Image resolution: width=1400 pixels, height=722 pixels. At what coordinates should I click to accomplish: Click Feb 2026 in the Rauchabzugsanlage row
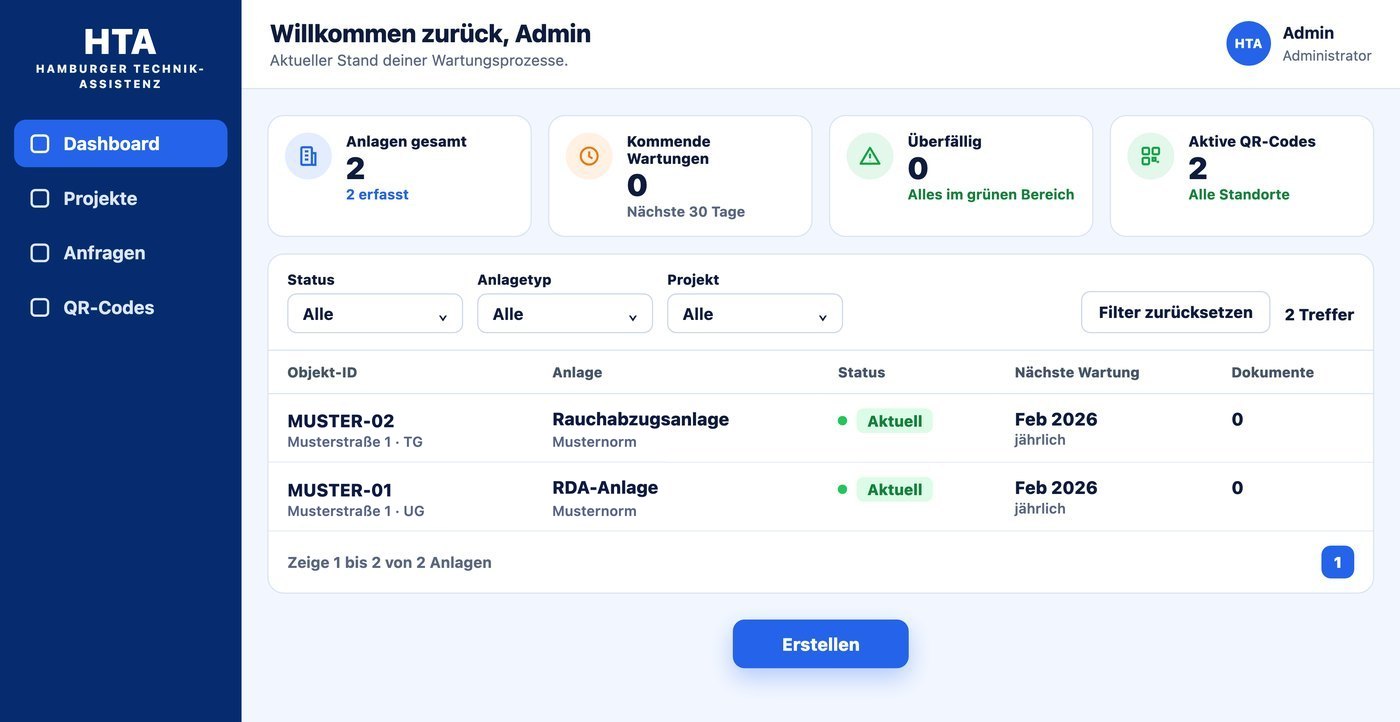(x=1056, y=419)
